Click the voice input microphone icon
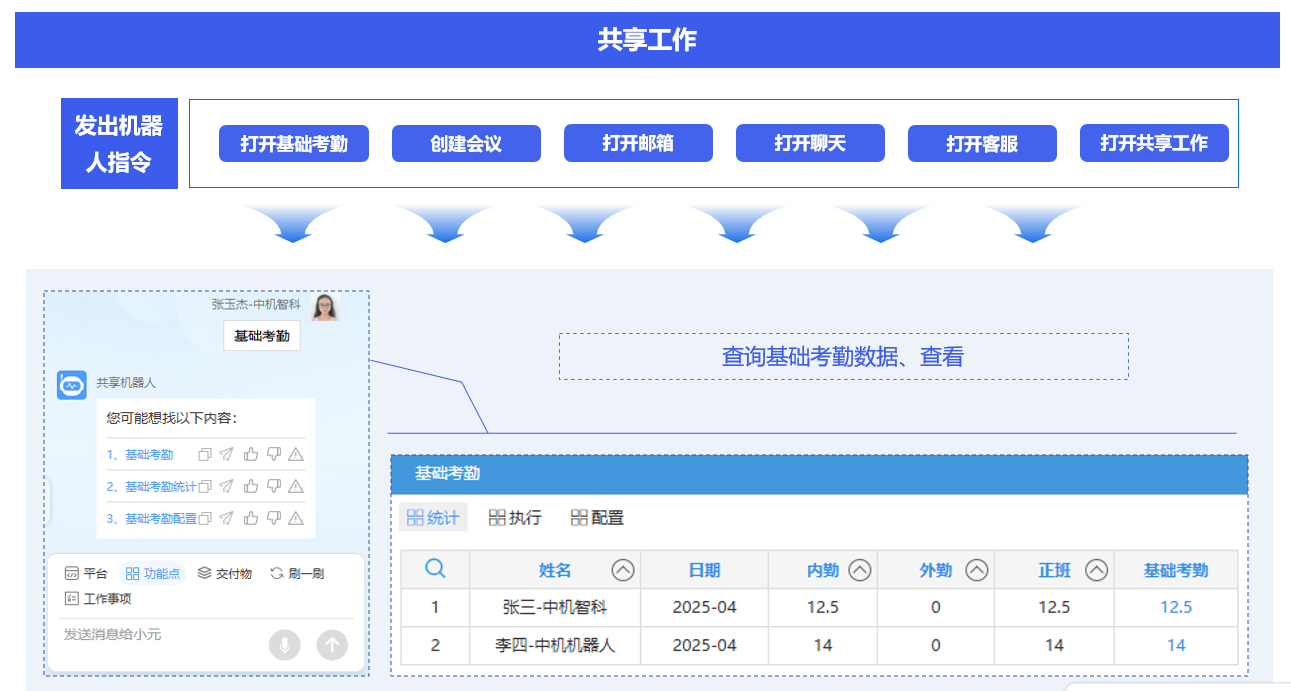The height and width of the screenshot is (691, 1291). [x=284, y=645]
